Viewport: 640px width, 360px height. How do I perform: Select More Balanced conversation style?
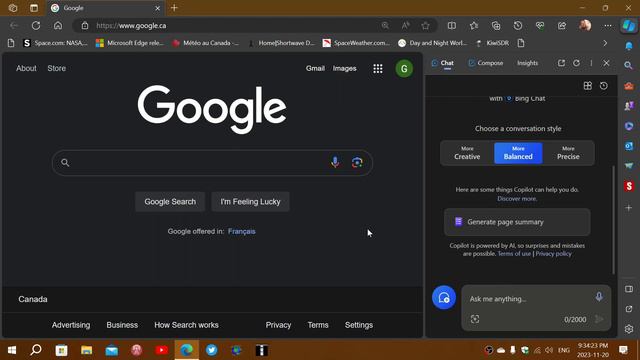tap(518, 153)
